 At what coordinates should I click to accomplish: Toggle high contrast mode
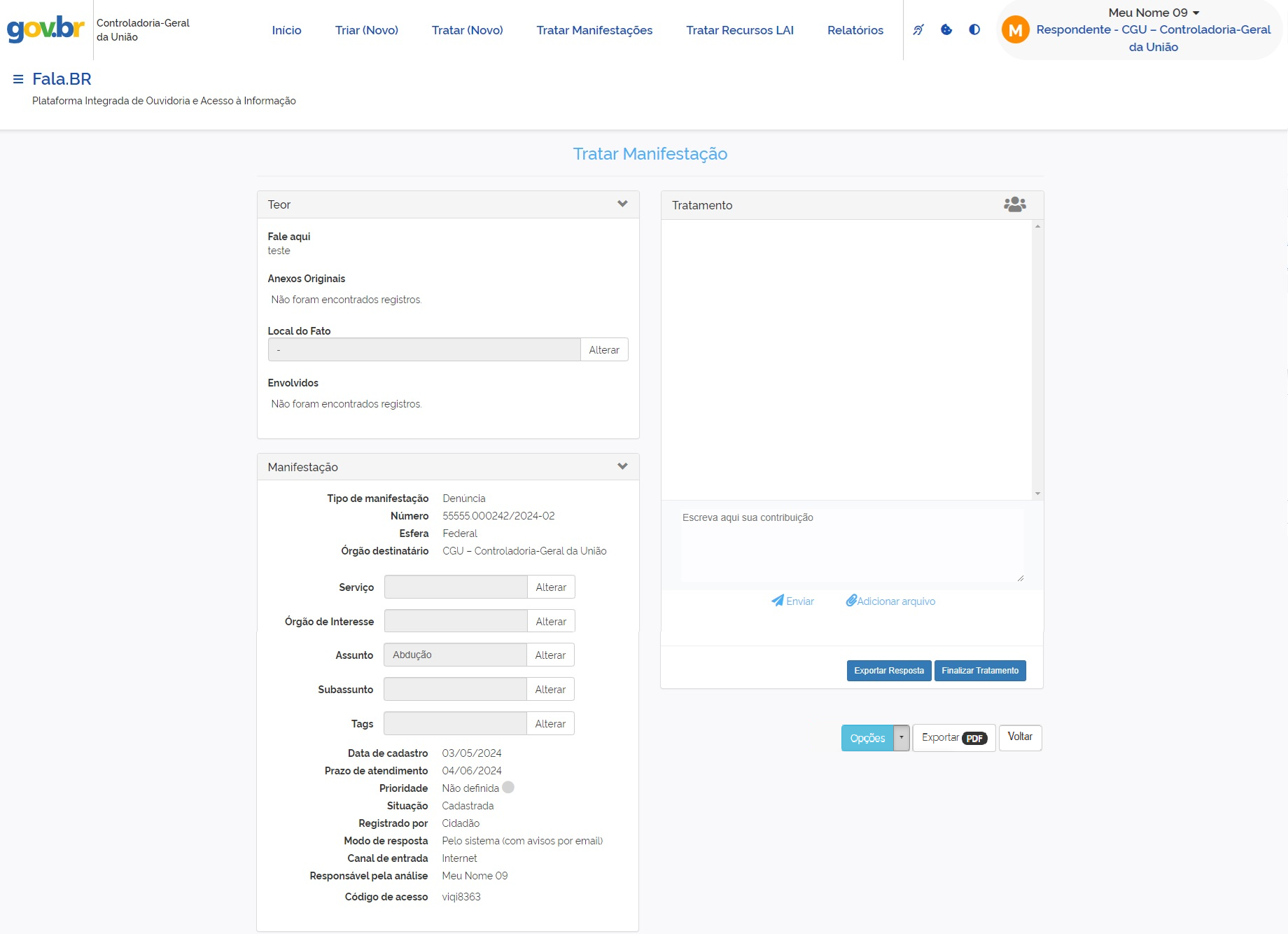click(x=974, y=29)
